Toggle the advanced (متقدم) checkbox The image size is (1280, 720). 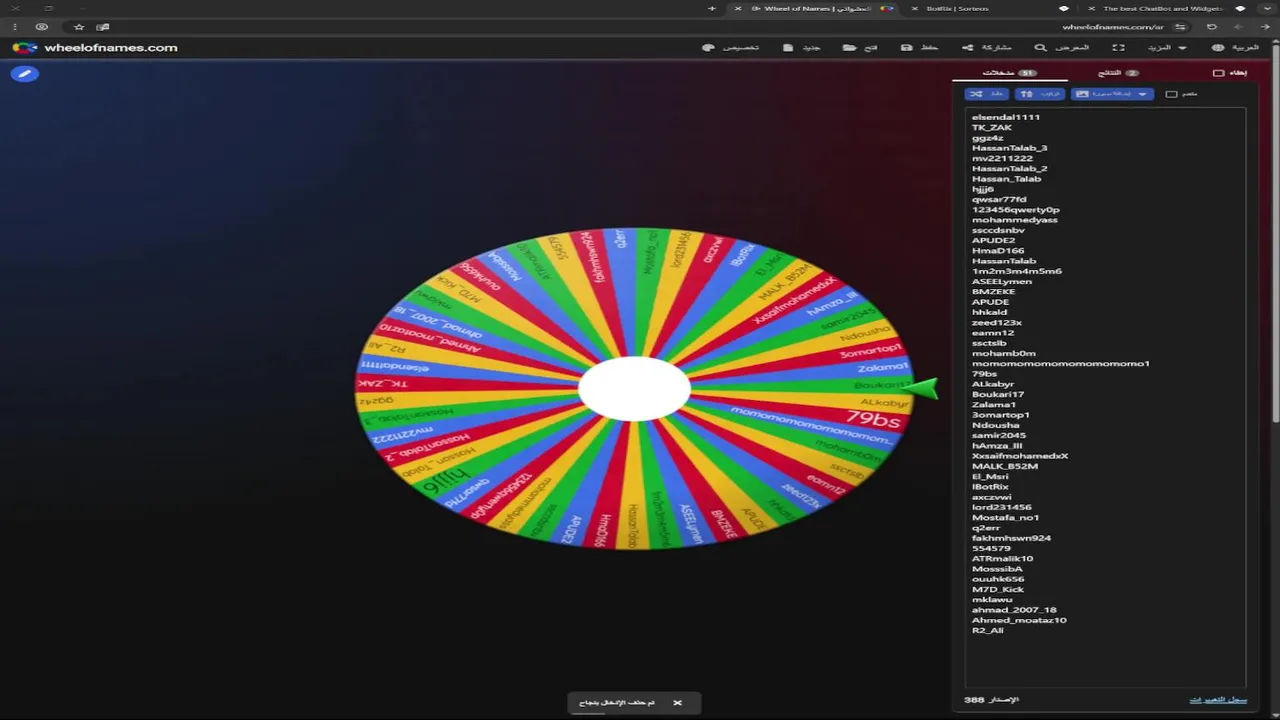tap(1172, 94)
